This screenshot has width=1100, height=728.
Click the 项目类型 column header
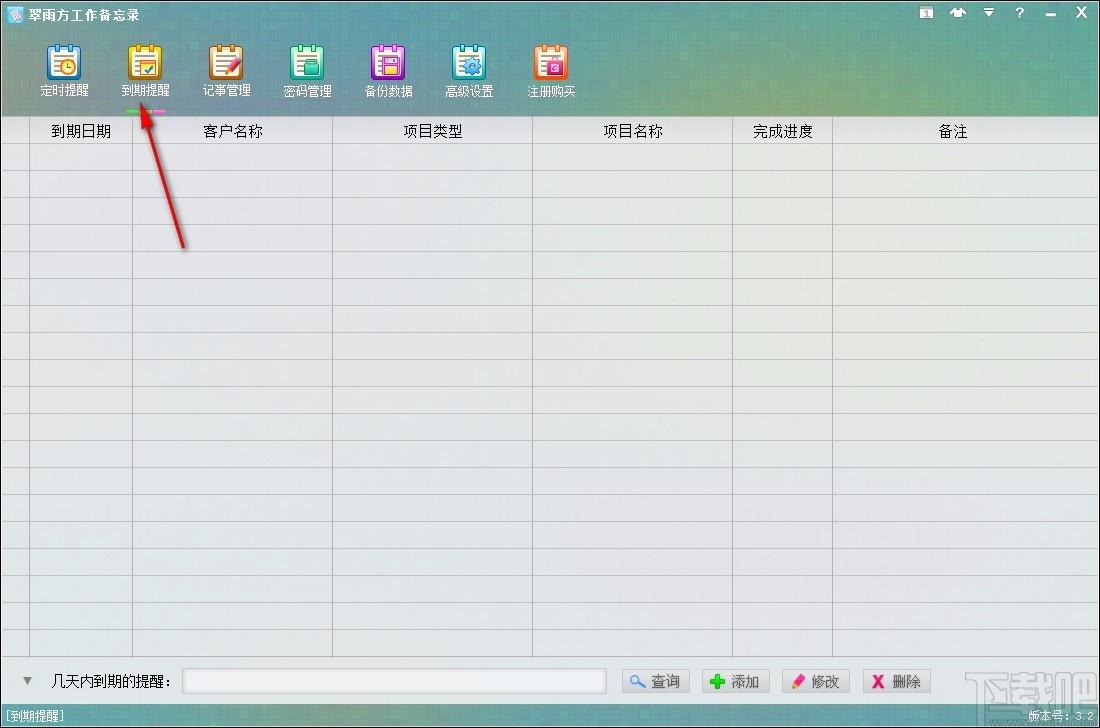coord(432,131)
